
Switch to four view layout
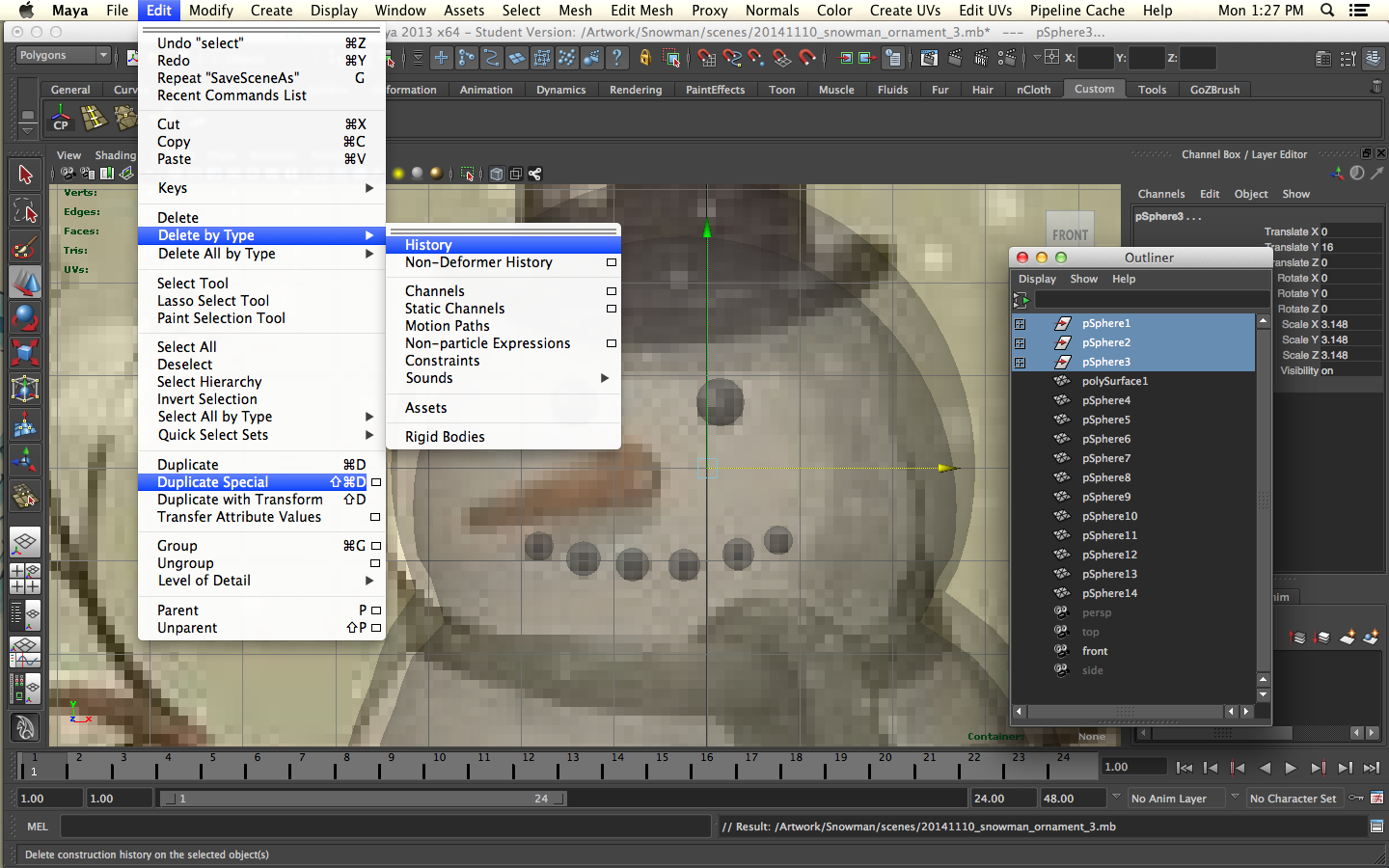(x=25, y=578)
